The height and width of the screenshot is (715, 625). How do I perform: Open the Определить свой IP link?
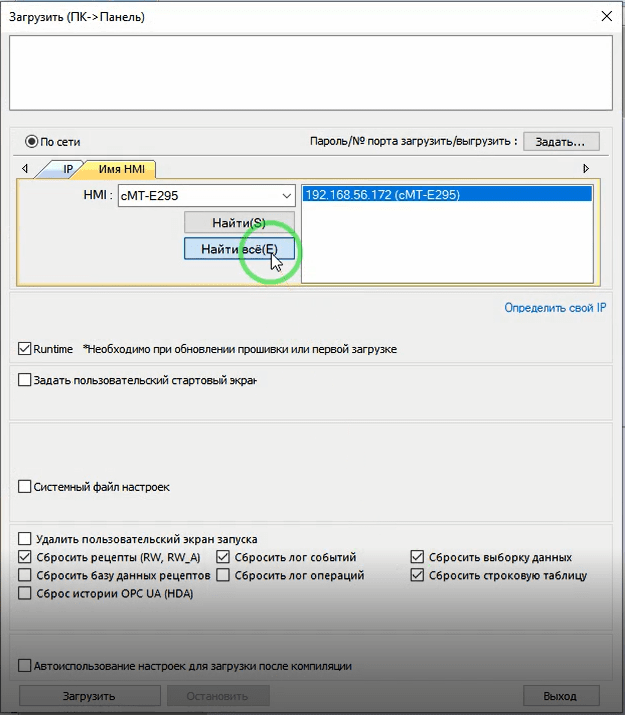pyautogui.click(x=555, y=308)
